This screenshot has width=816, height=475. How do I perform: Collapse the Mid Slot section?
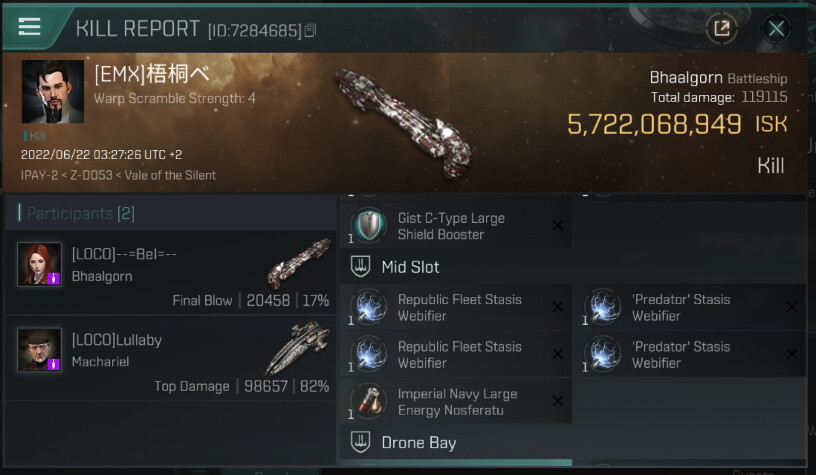360,267
